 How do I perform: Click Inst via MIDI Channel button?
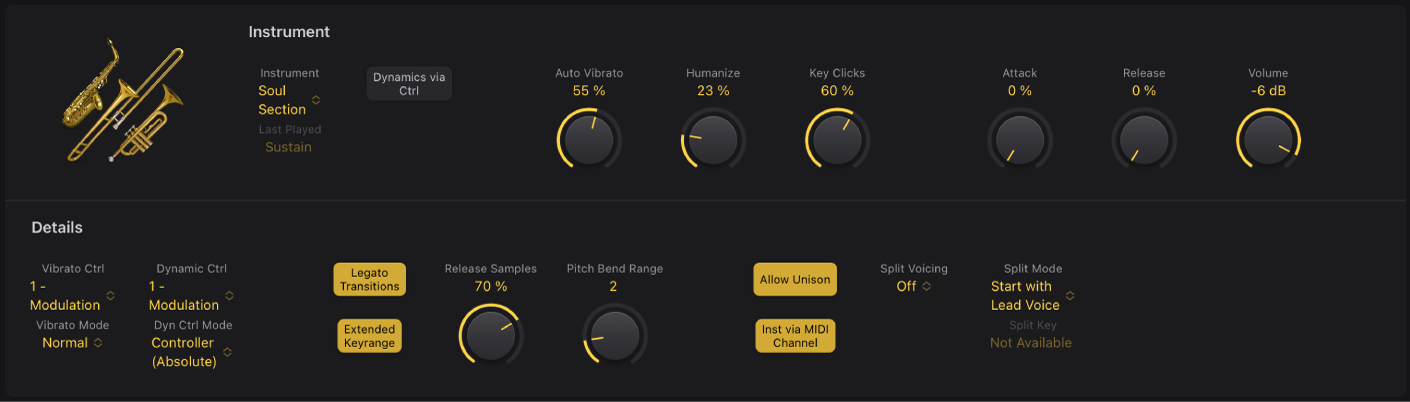pyautogui.click(x=795, y=336)
